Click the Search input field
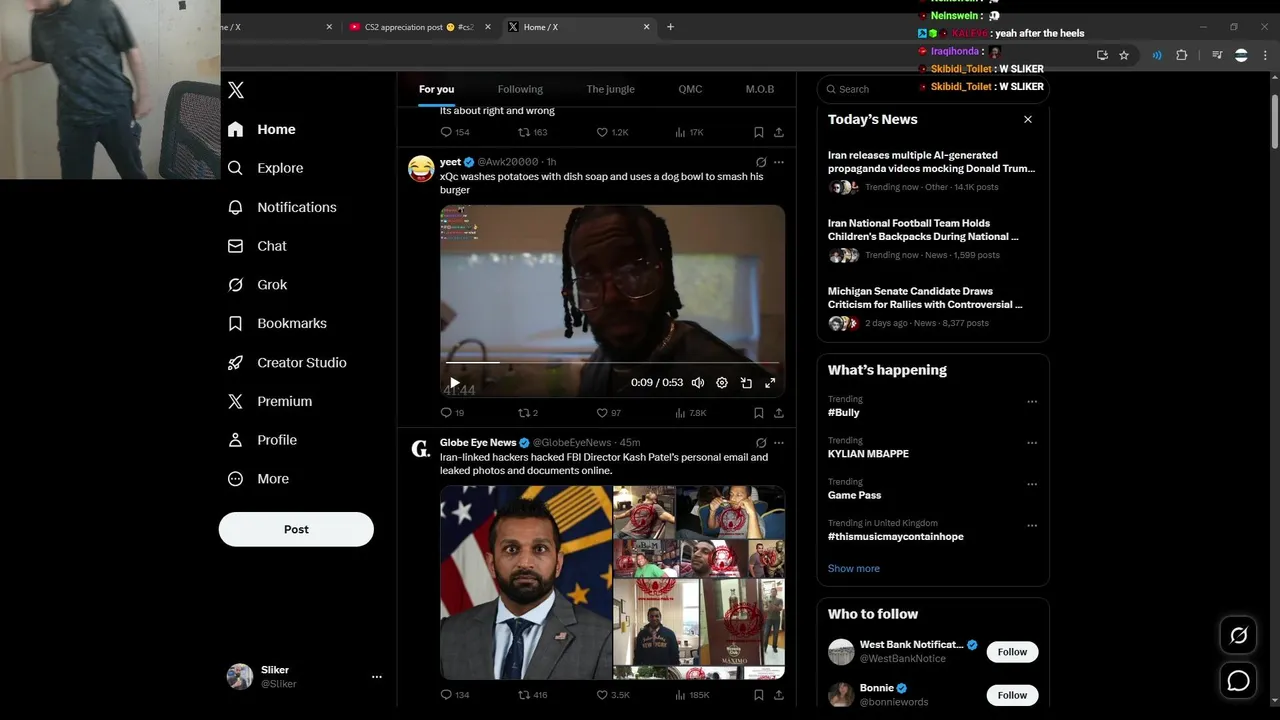Image resolution: width=1280 pixels, height=720 pixels. (x=932, y=89)
